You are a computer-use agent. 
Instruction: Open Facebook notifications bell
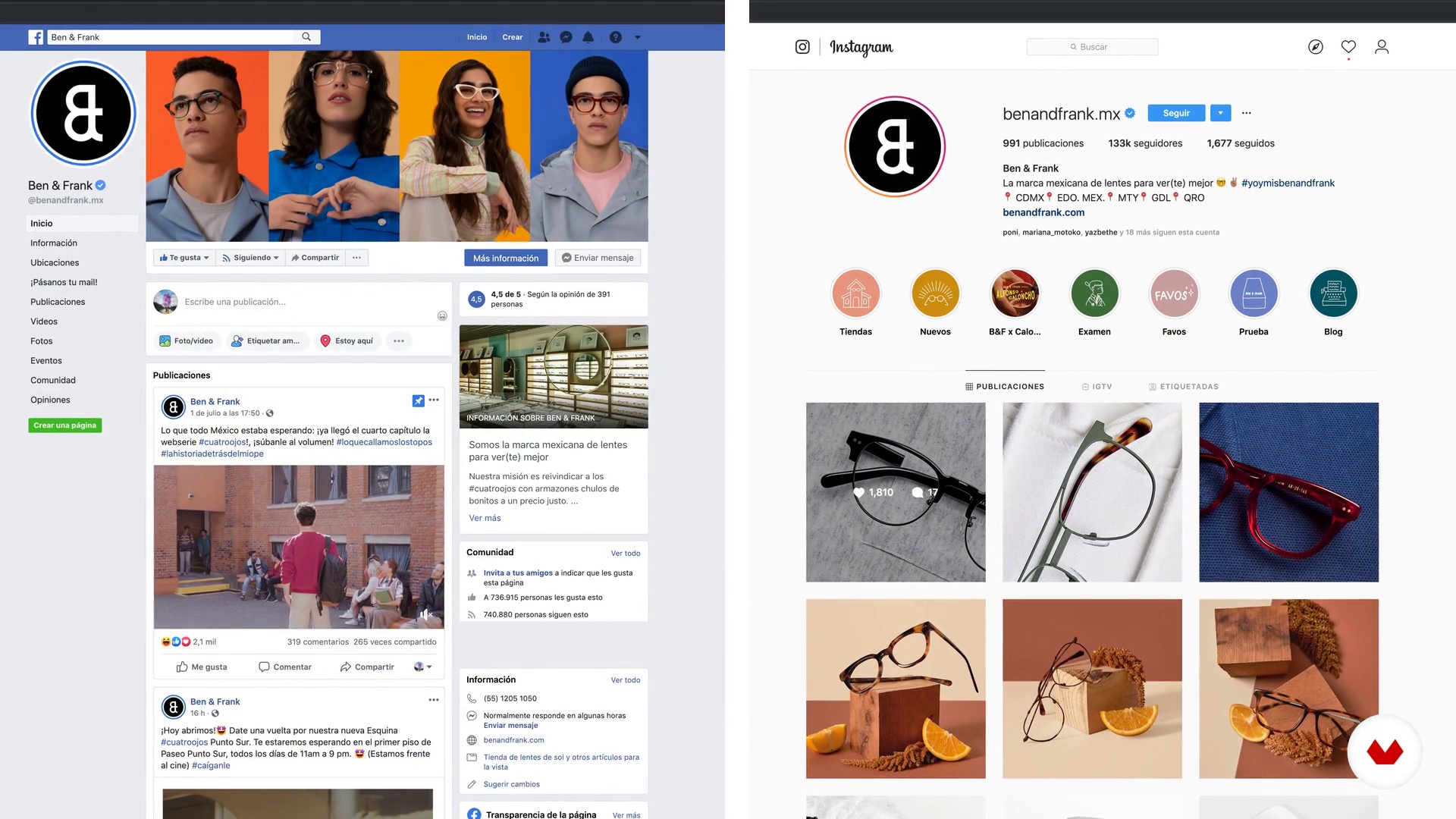click(x=588, y=37)
